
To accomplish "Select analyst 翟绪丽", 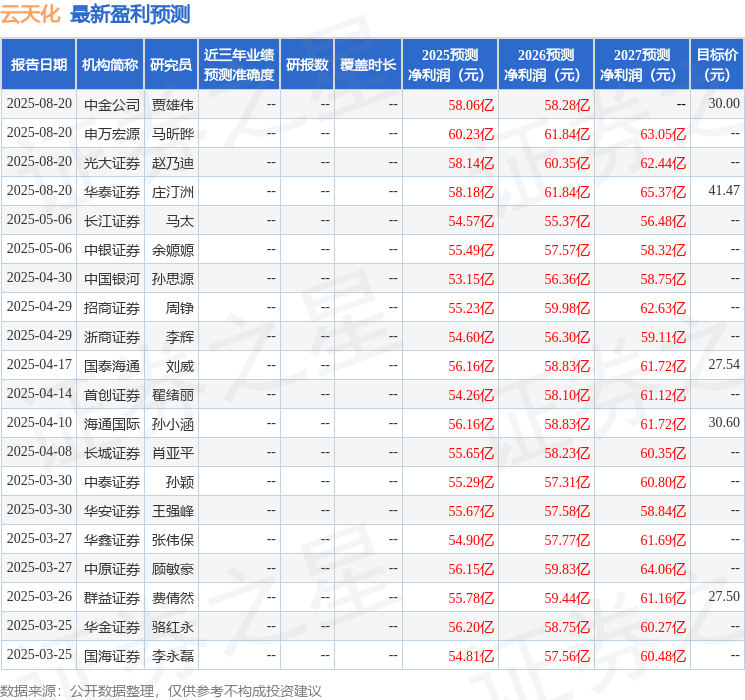I will [x=173, y=394].
